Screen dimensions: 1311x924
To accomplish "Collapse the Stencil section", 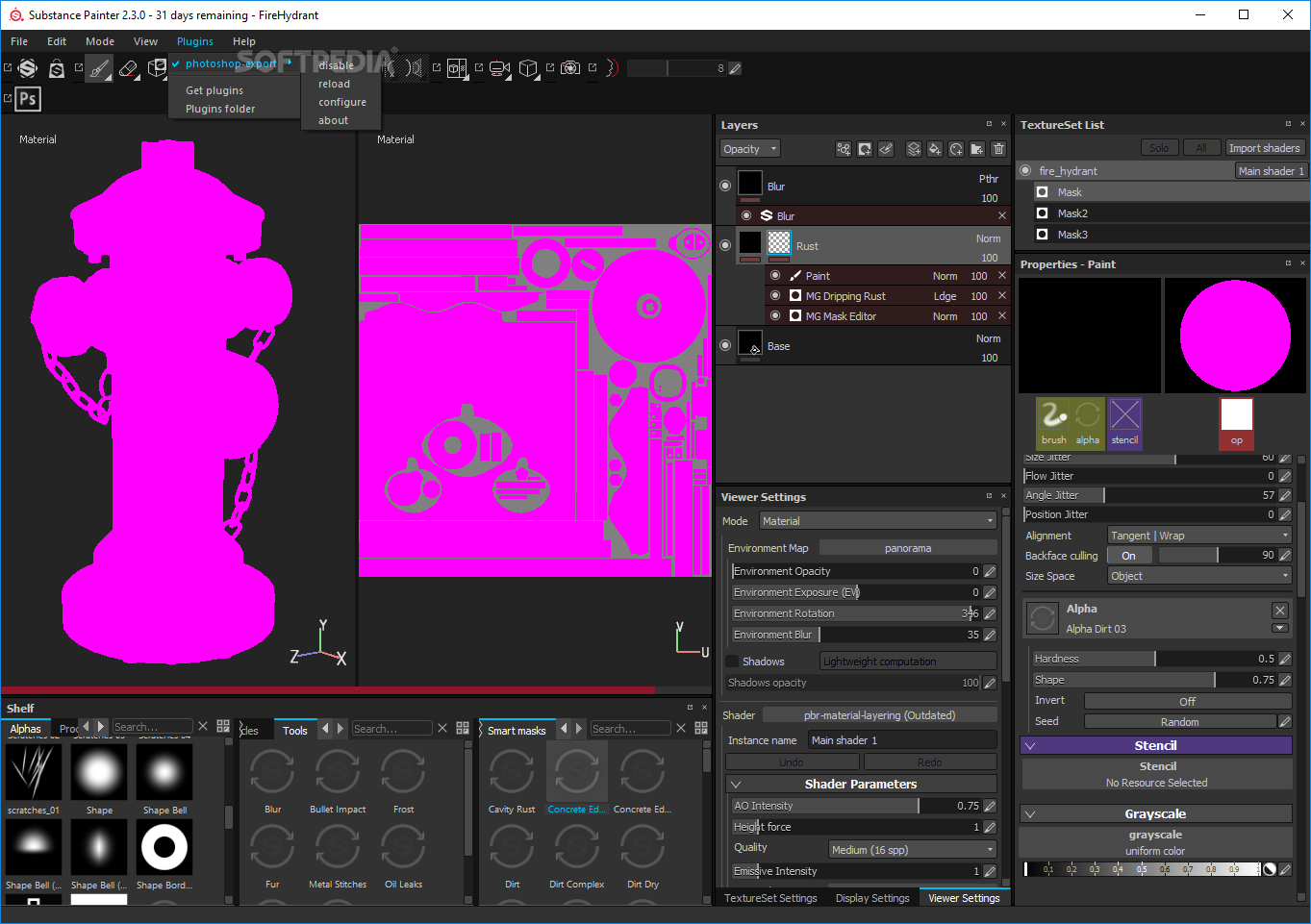I will click(x=1030, y=746).
